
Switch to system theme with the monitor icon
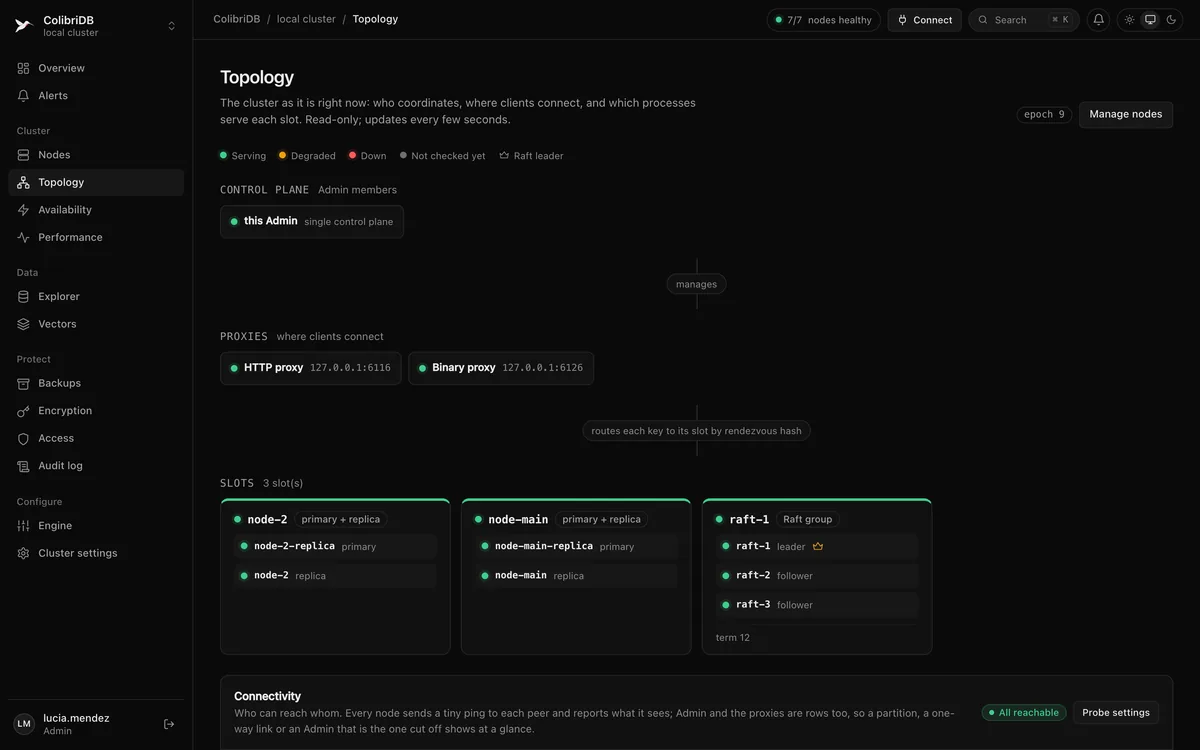pos(1150,20)
